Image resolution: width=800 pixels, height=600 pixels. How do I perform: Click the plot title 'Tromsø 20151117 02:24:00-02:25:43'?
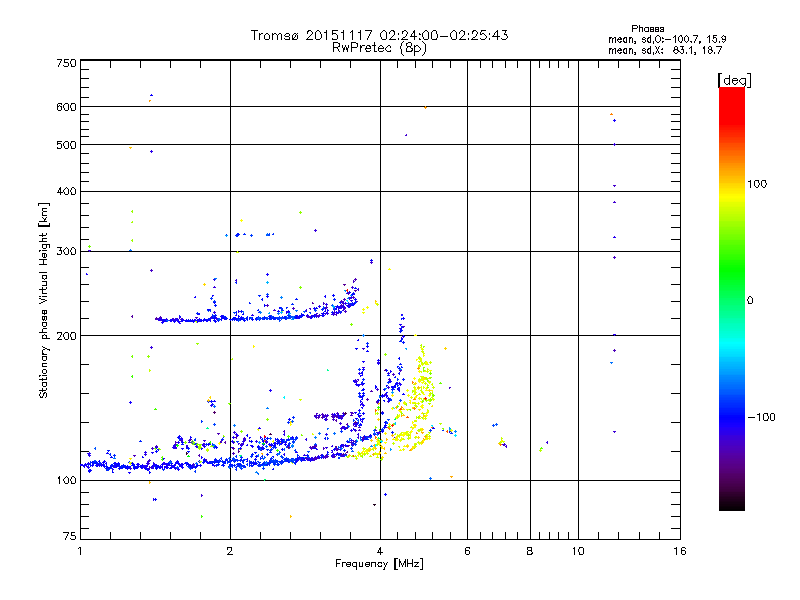pos(379,35)
